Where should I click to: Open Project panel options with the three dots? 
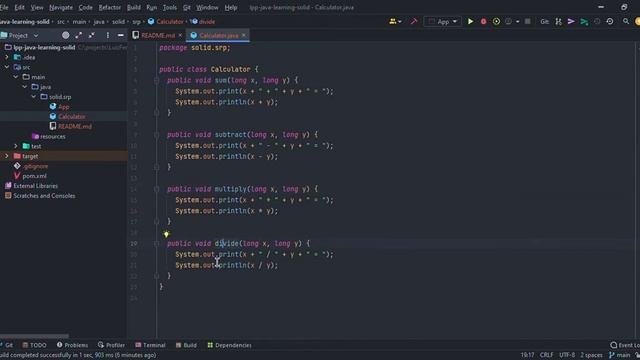(108, 36)
